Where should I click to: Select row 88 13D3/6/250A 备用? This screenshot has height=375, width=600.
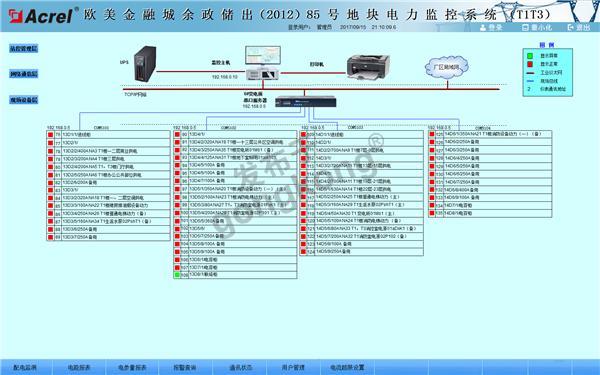[x=109, y=229]
